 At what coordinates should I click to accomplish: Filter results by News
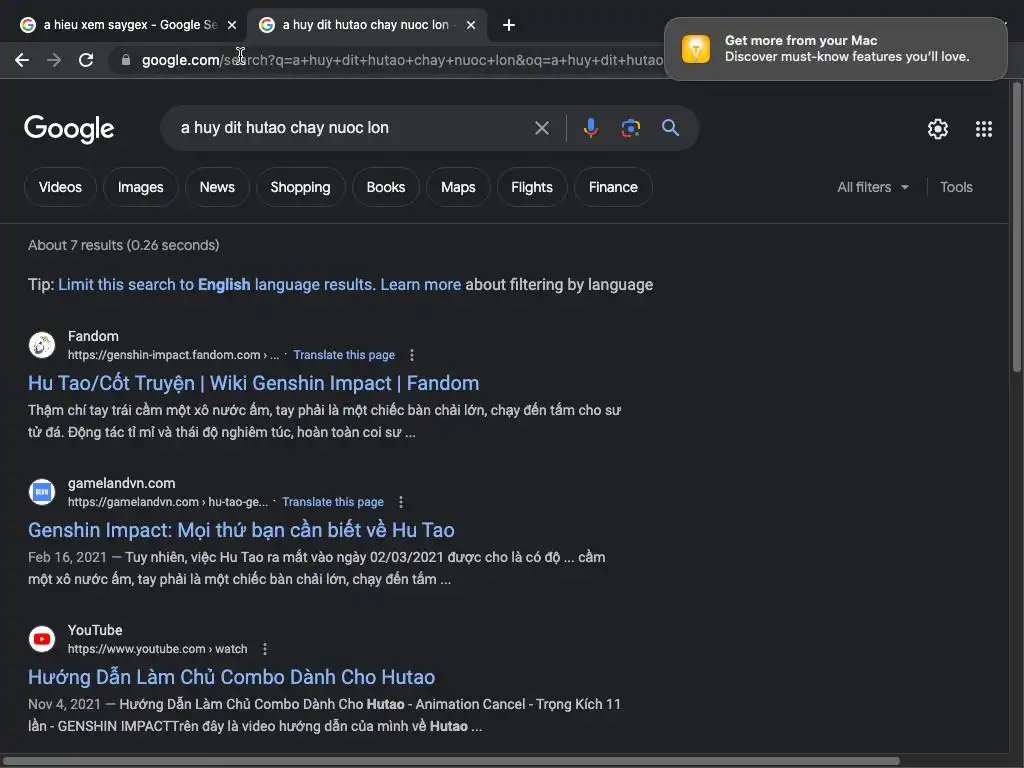[x=217, y=187]
